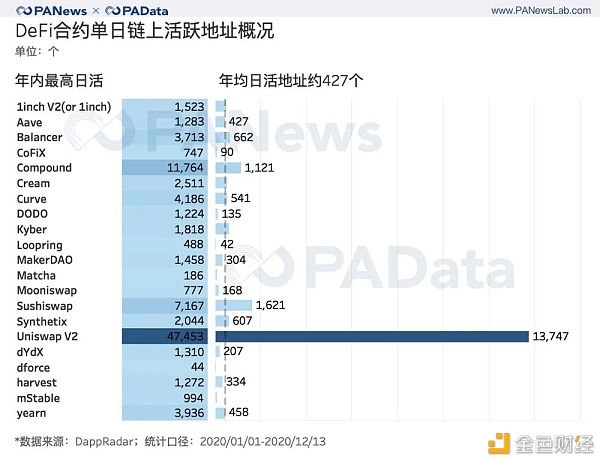Click the 207 dYdX bar label
600x460 pixels.
click(233, 351)
